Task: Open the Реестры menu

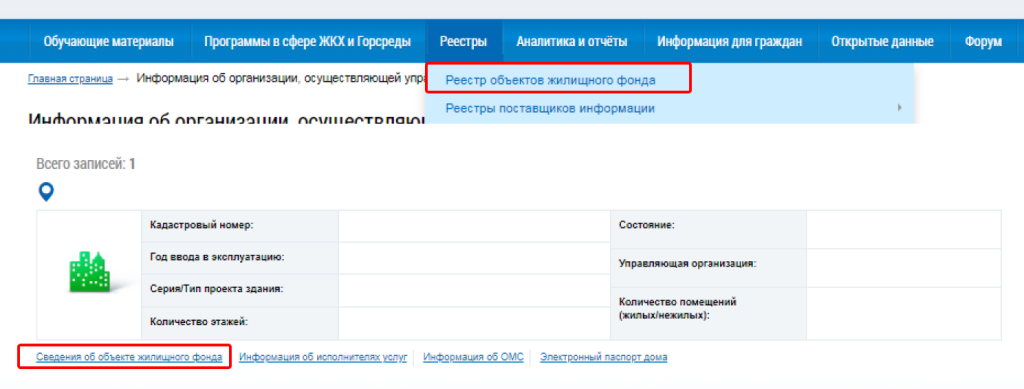Action: (463, 42)
